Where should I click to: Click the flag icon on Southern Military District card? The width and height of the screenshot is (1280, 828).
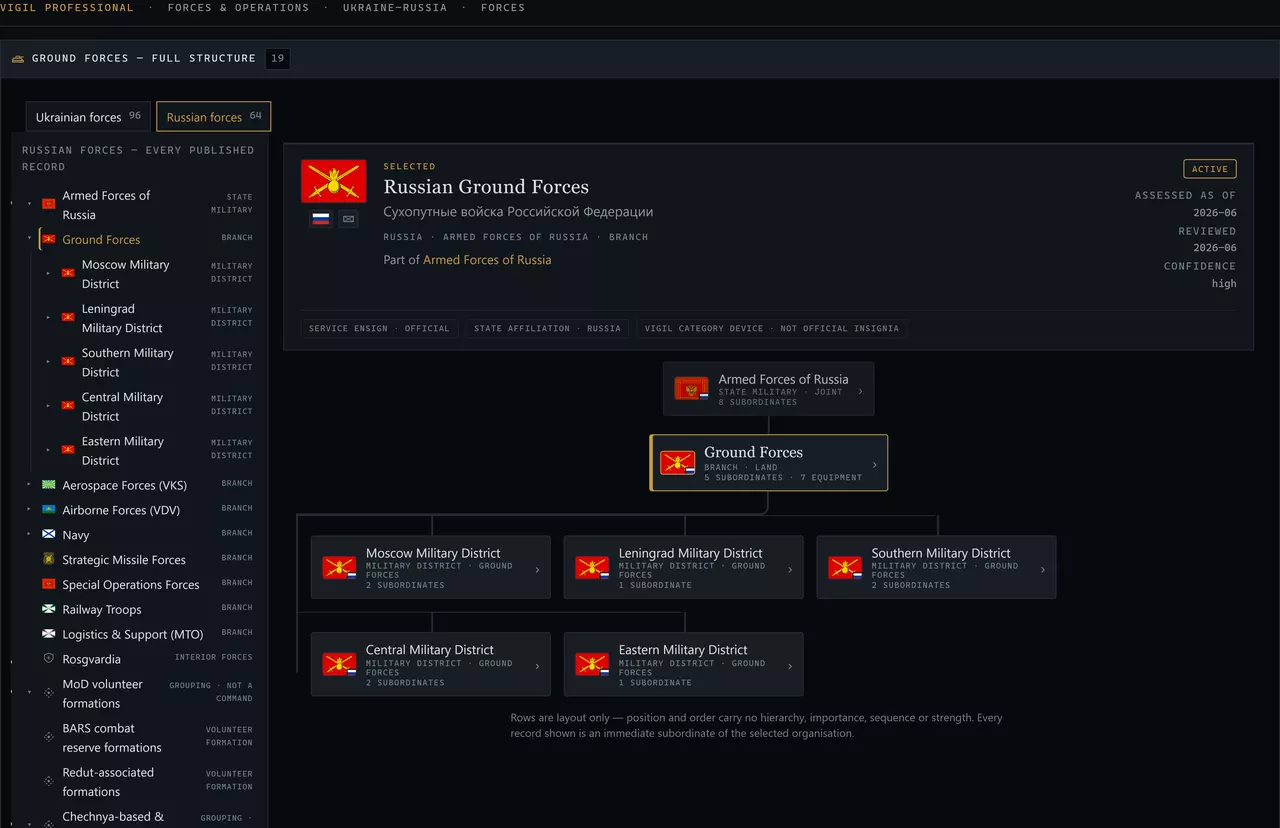[x=845, y=568]
